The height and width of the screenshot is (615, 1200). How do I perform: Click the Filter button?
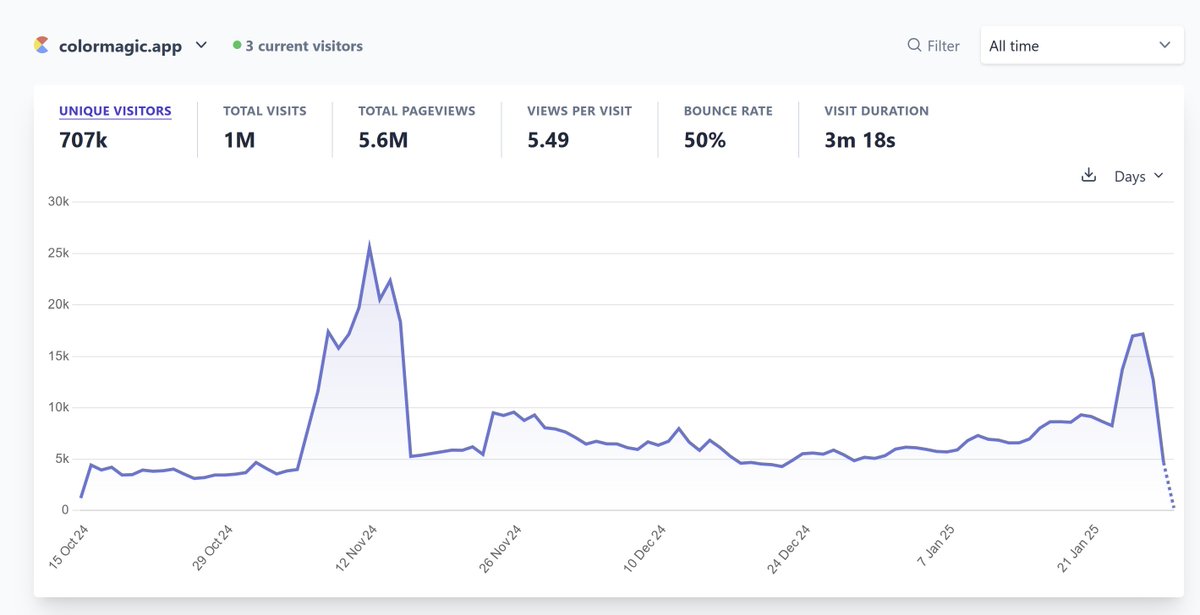[x=934, y=45]
